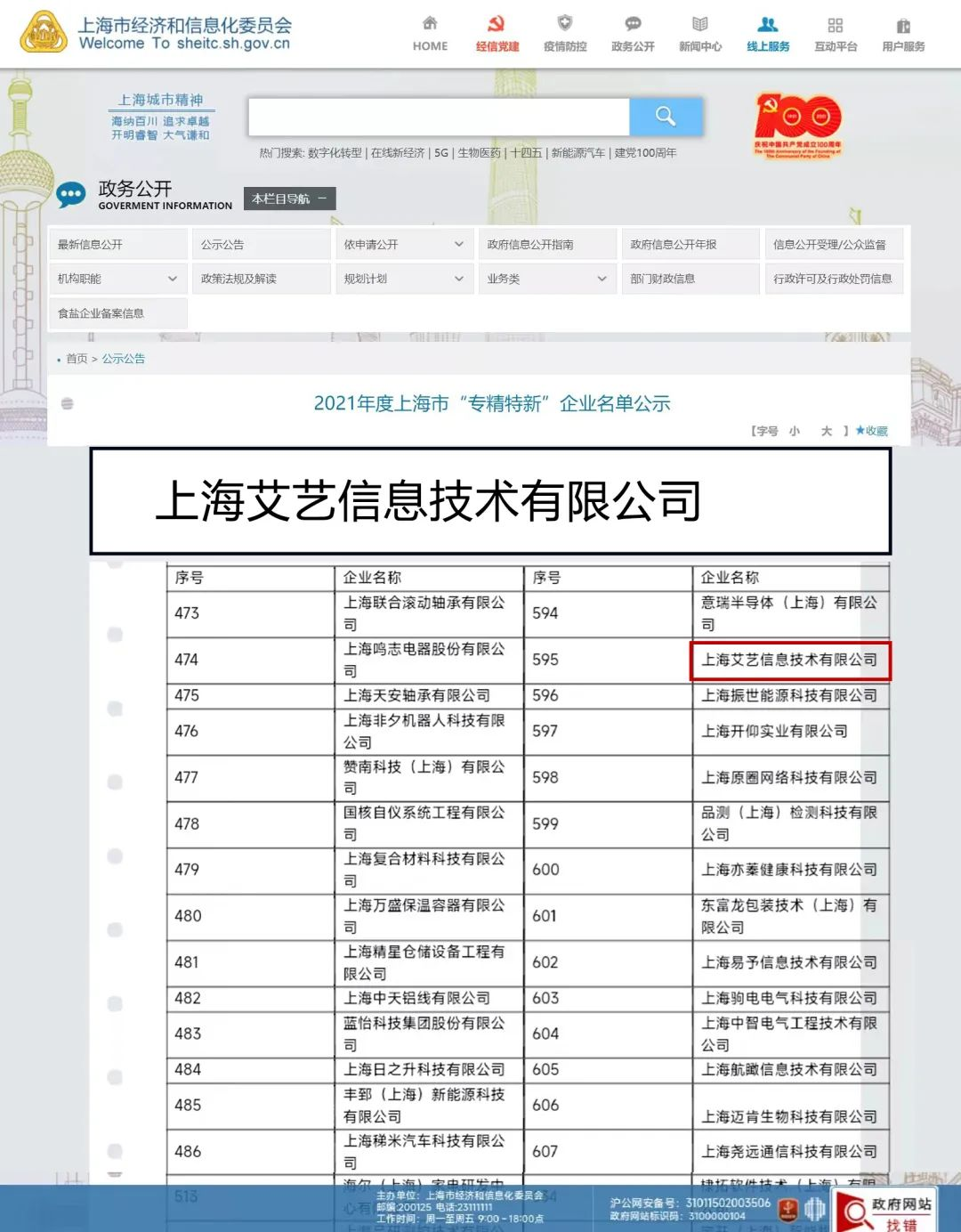
Task: Open 政策法规及解读 menu item
Action: click(x=262, y=279)
